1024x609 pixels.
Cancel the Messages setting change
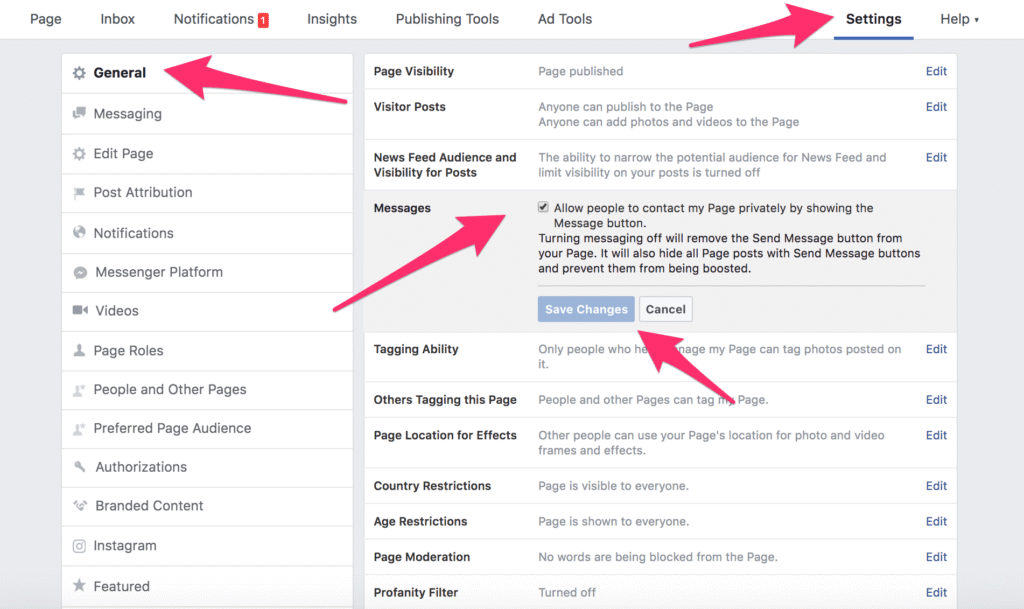(665, 309)
